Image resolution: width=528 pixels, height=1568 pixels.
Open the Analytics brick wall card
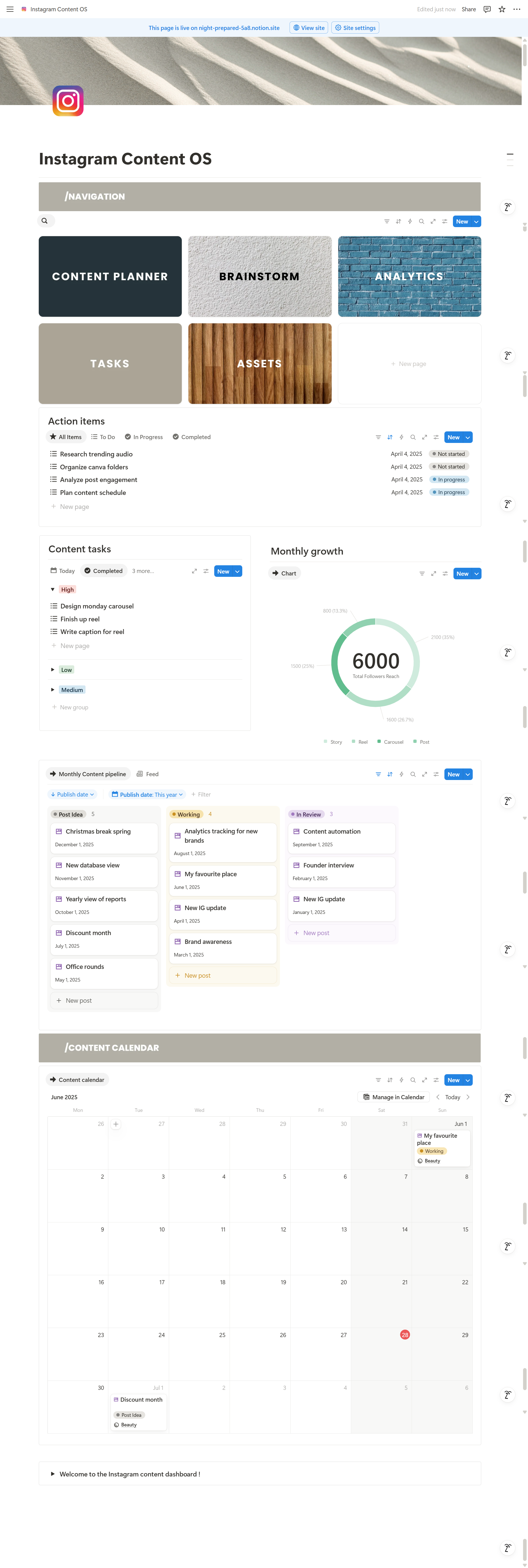click(x=409, y=276)
